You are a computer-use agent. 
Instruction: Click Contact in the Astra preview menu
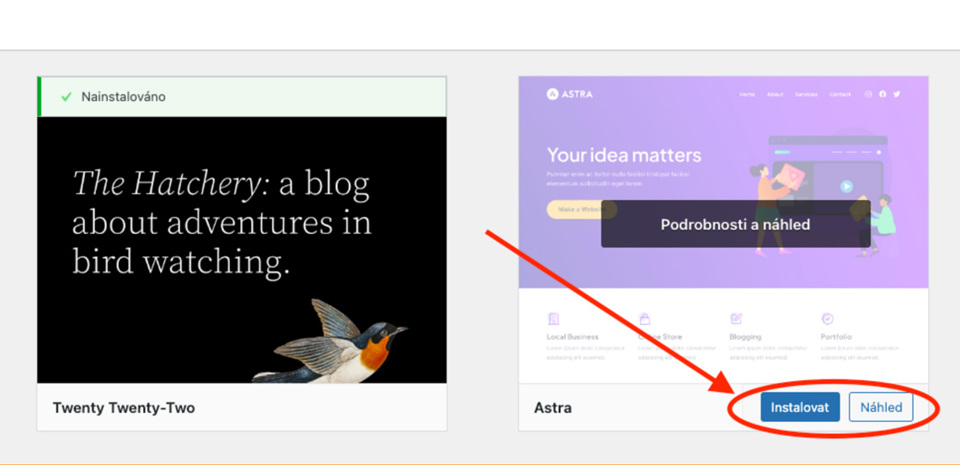[839, 94]
